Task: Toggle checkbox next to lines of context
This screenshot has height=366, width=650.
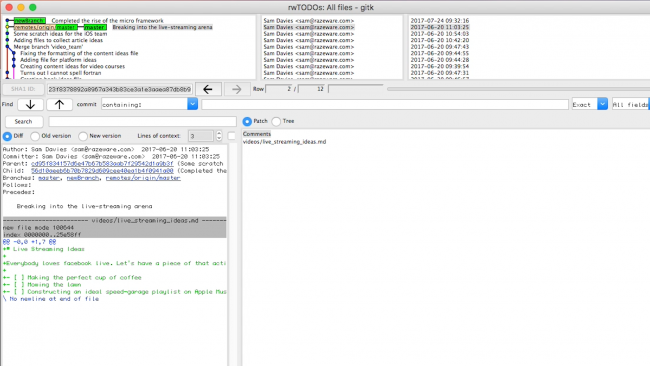Action: click(x=232, y=136)
